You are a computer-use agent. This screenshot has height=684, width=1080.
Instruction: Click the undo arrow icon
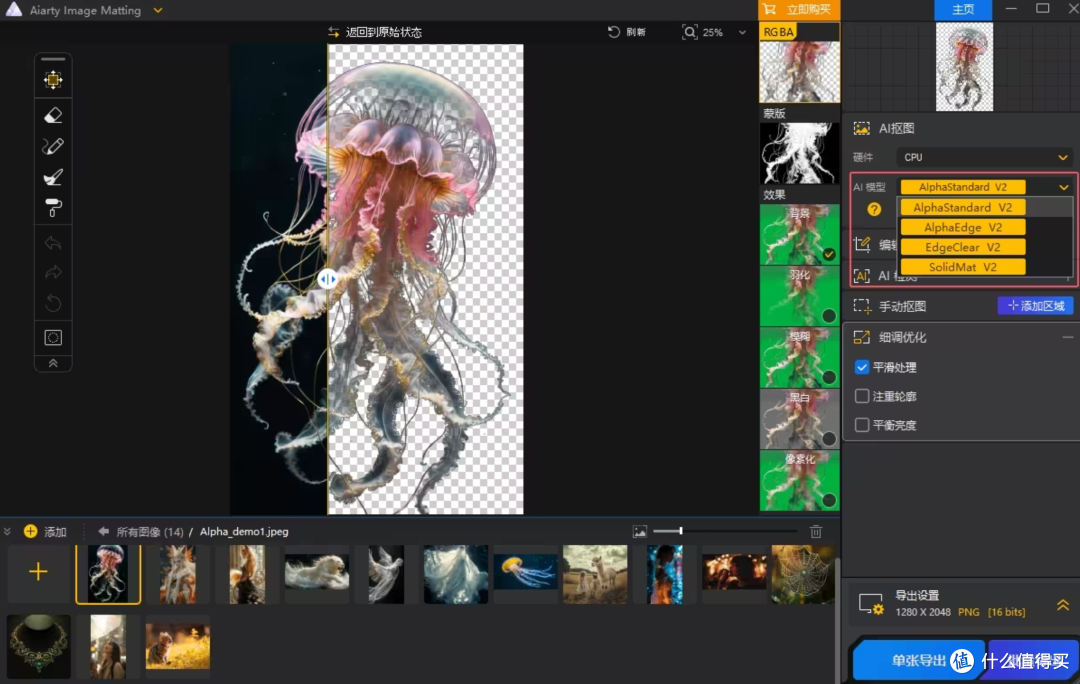click(53, 242)
